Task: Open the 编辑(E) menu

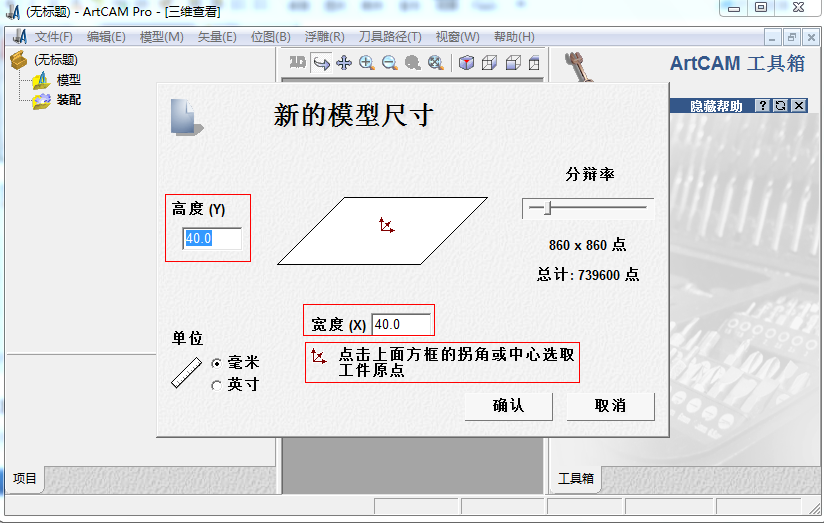Action: (106, 37)
